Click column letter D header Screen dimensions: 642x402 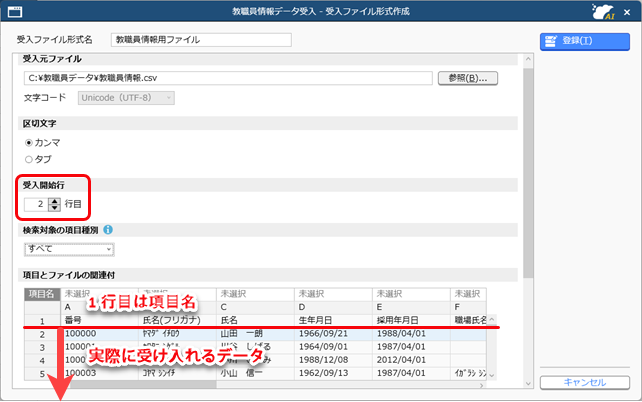pos(333,307)
